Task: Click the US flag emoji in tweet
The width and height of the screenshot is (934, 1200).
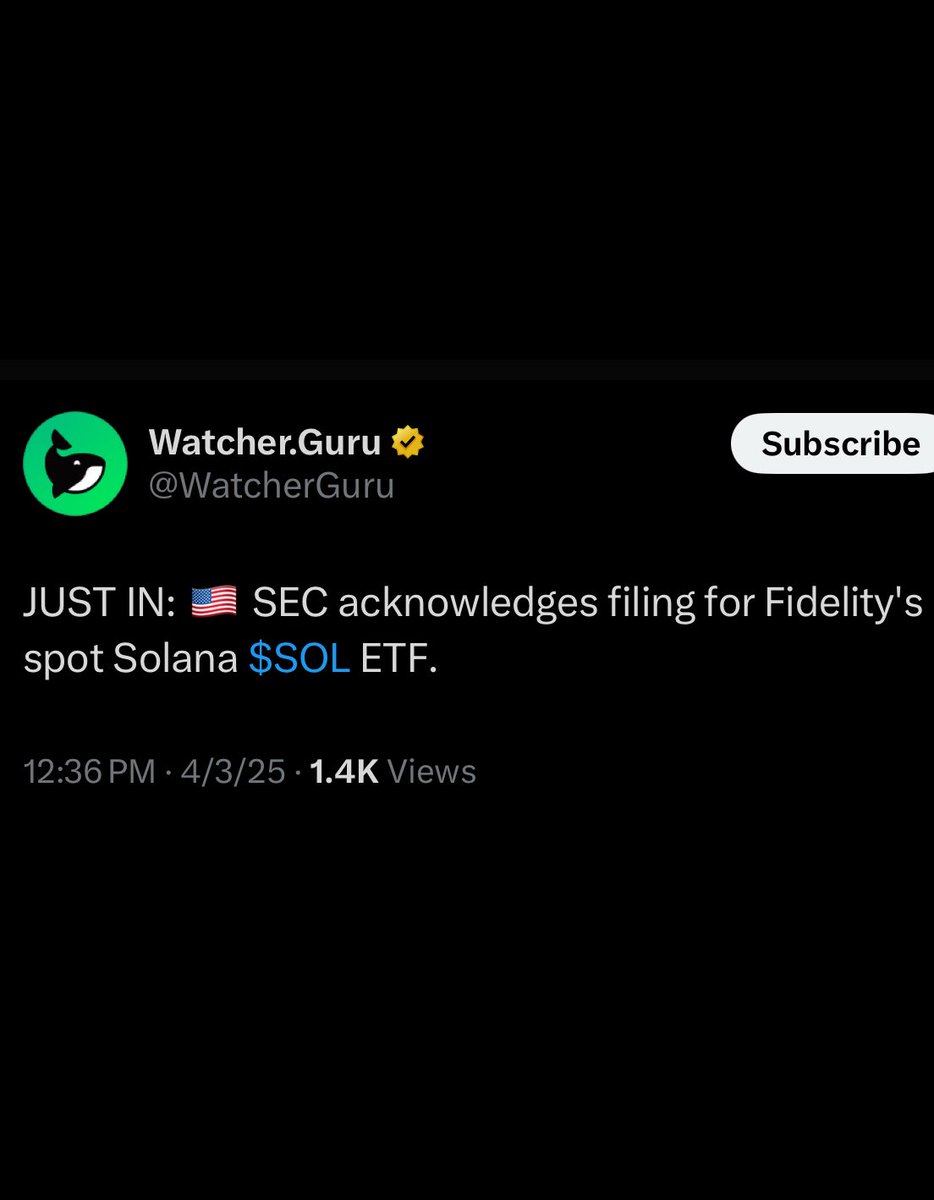Action: coord(213,603)
